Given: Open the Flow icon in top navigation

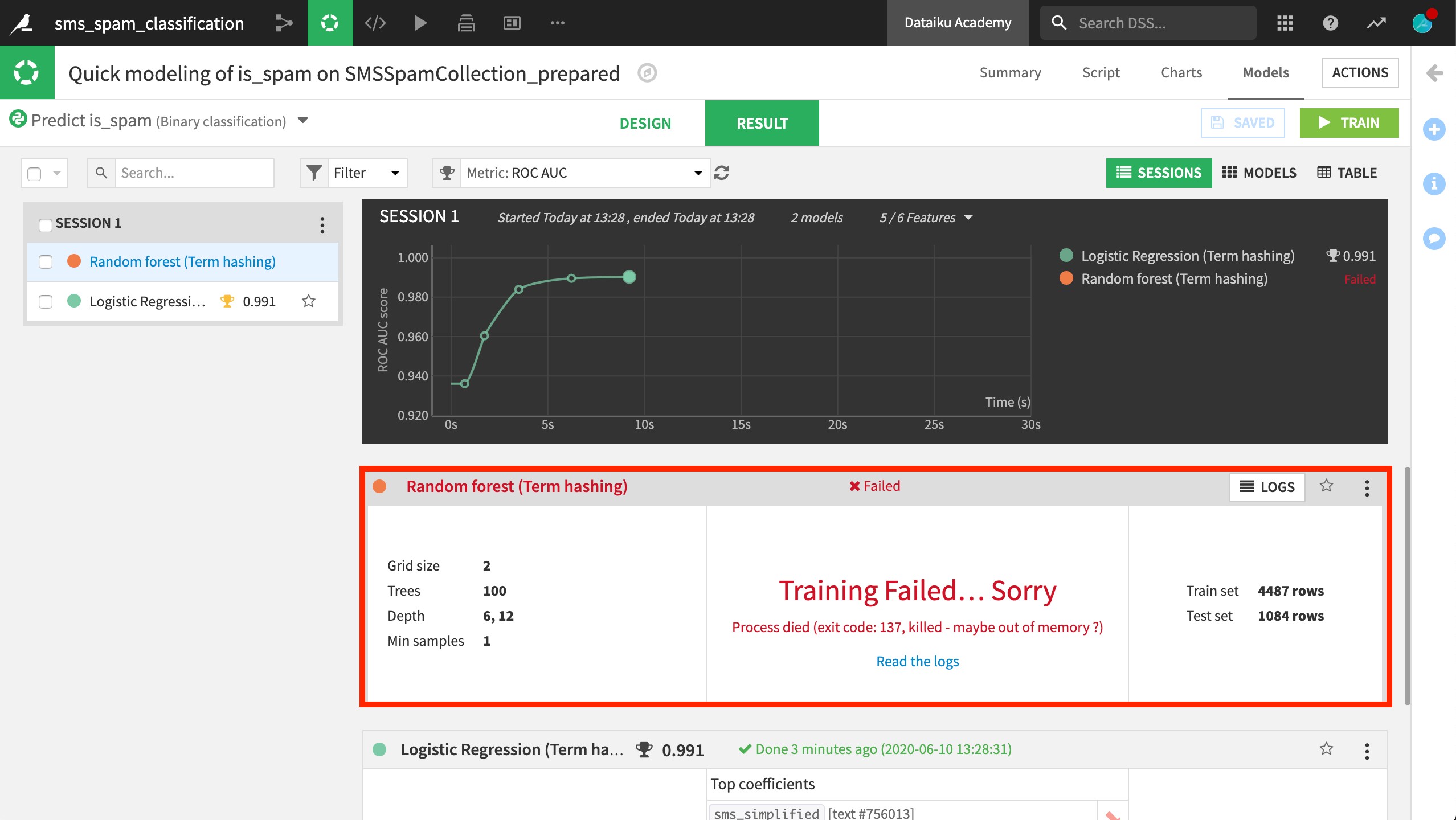Looking at the screenshot, I should [283, 23].
